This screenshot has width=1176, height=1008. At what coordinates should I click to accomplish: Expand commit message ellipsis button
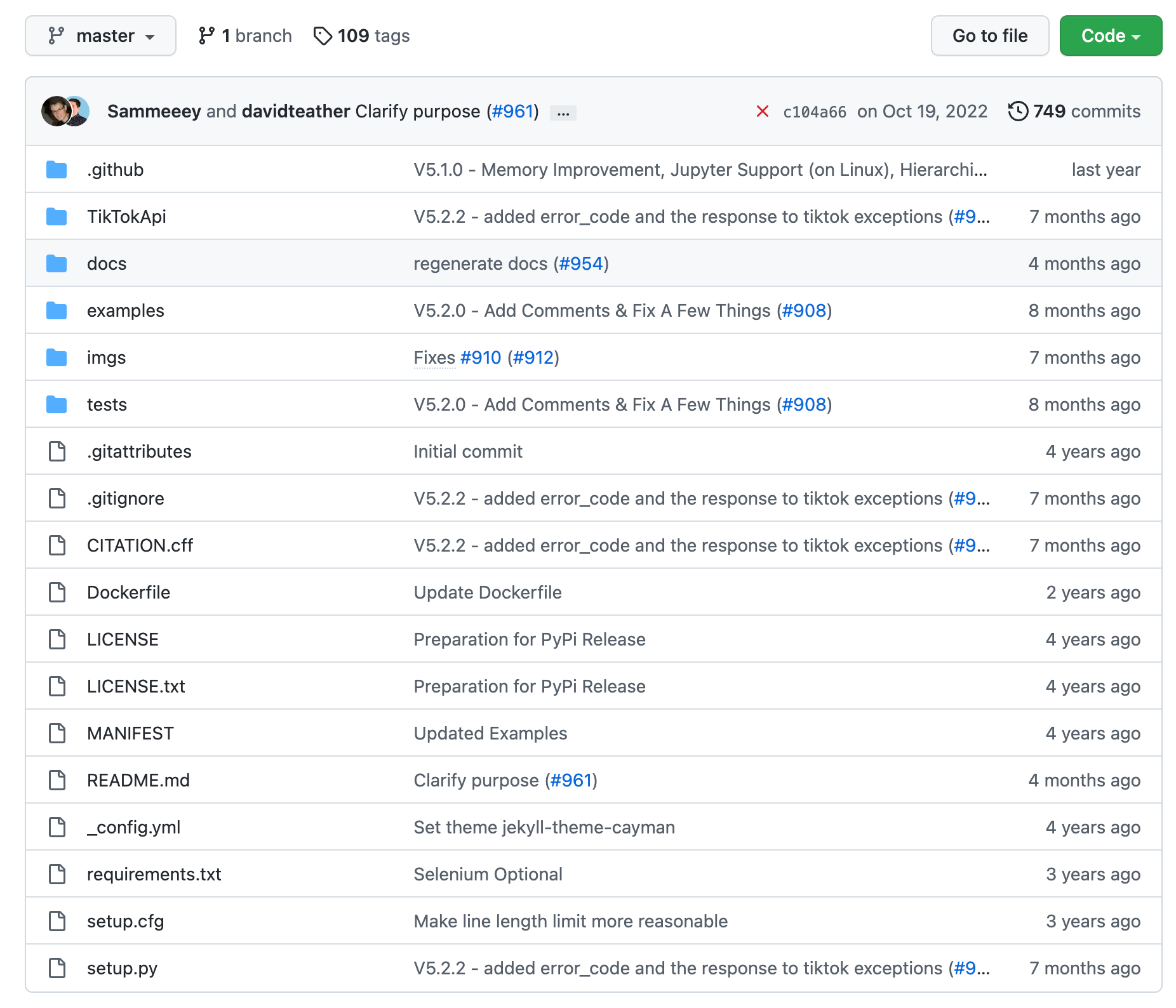click(x=563, y=113)
